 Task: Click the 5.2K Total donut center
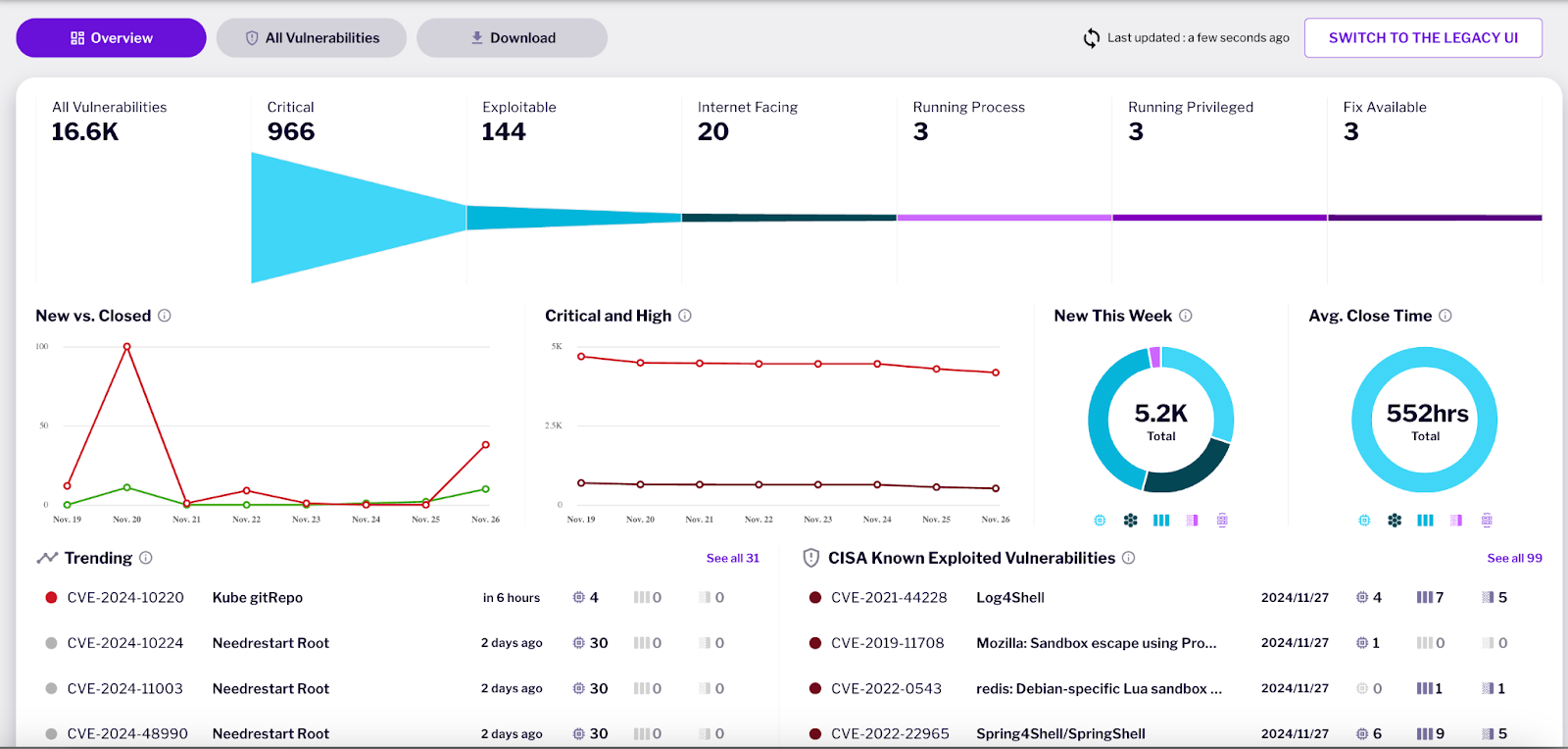1161,421
